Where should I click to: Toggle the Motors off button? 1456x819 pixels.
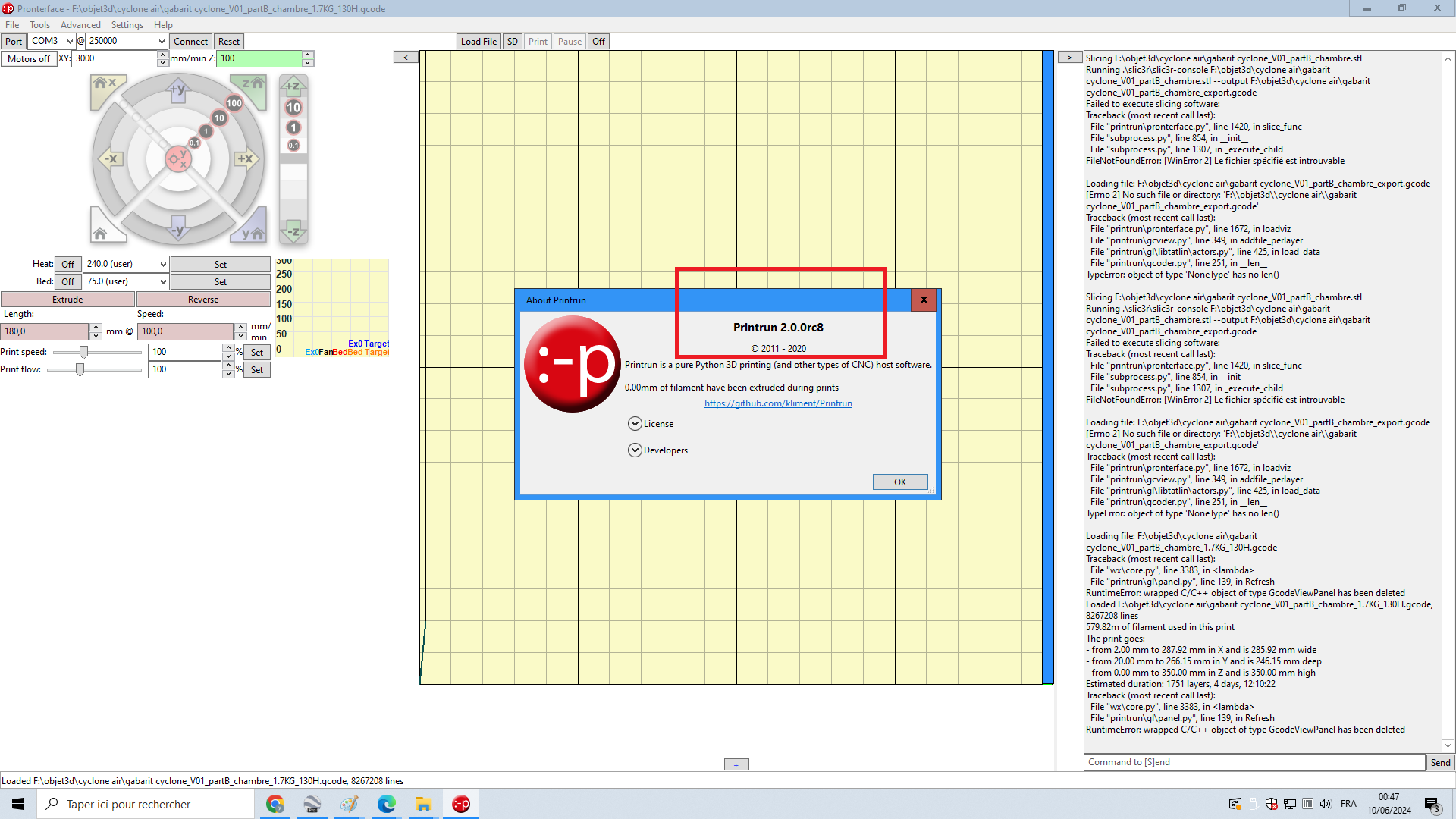click(x=29, y=58)
